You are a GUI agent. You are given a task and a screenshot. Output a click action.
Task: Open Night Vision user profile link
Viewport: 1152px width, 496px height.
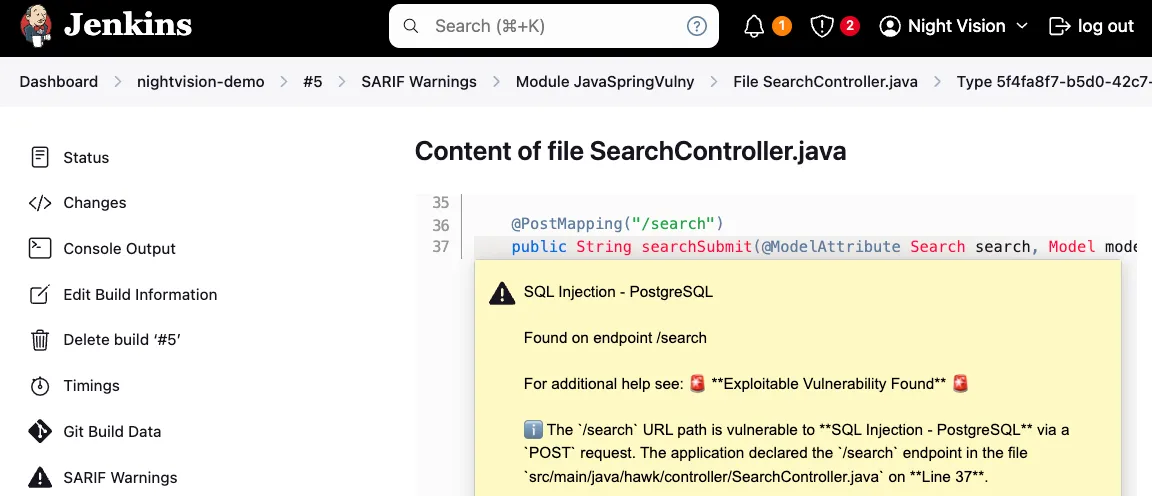tap(956, 26)
